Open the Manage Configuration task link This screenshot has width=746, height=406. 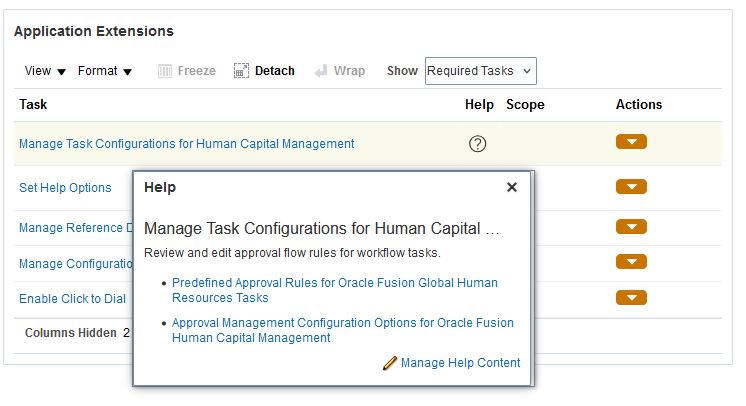tap(76, 264)
